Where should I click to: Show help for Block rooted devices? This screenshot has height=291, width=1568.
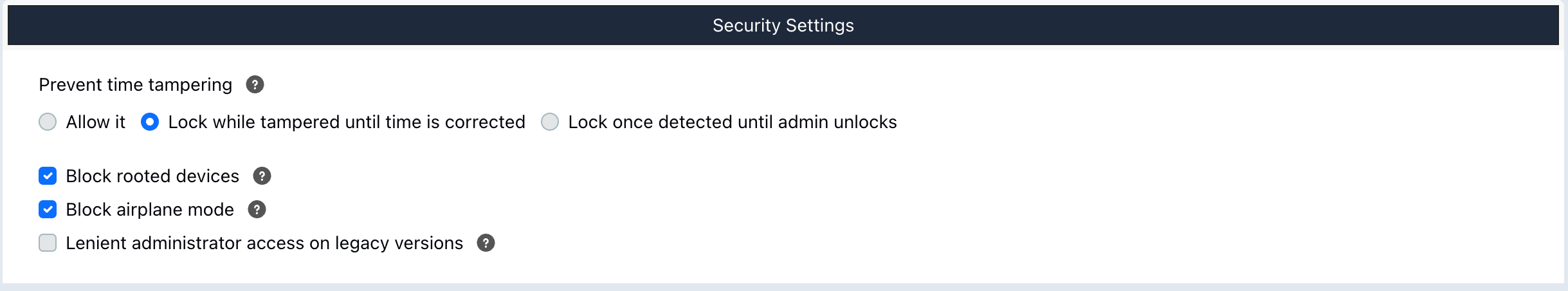point(262,176)
